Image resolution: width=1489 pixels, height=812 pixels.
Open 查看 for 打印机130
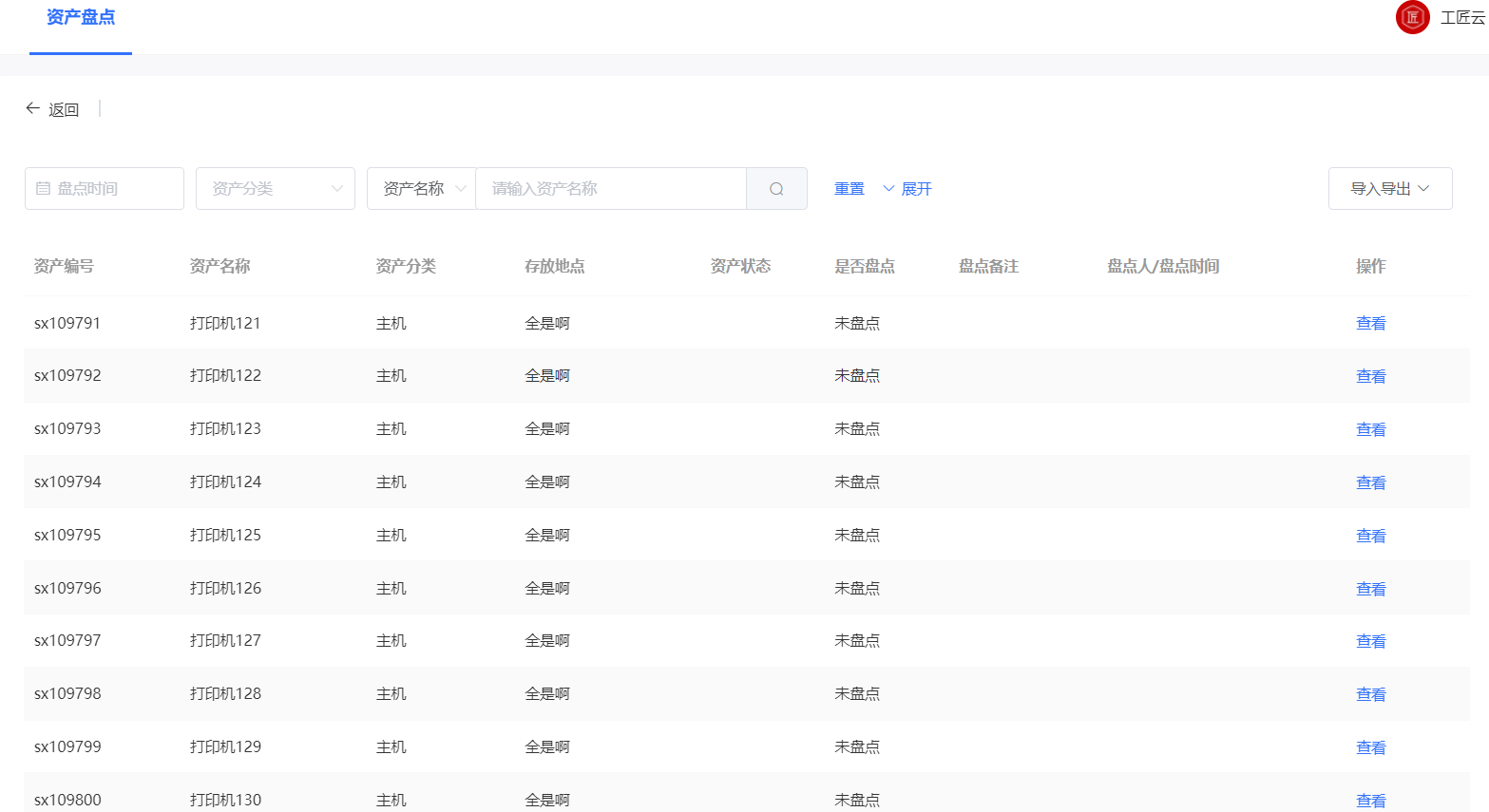tap(1370, 800)
